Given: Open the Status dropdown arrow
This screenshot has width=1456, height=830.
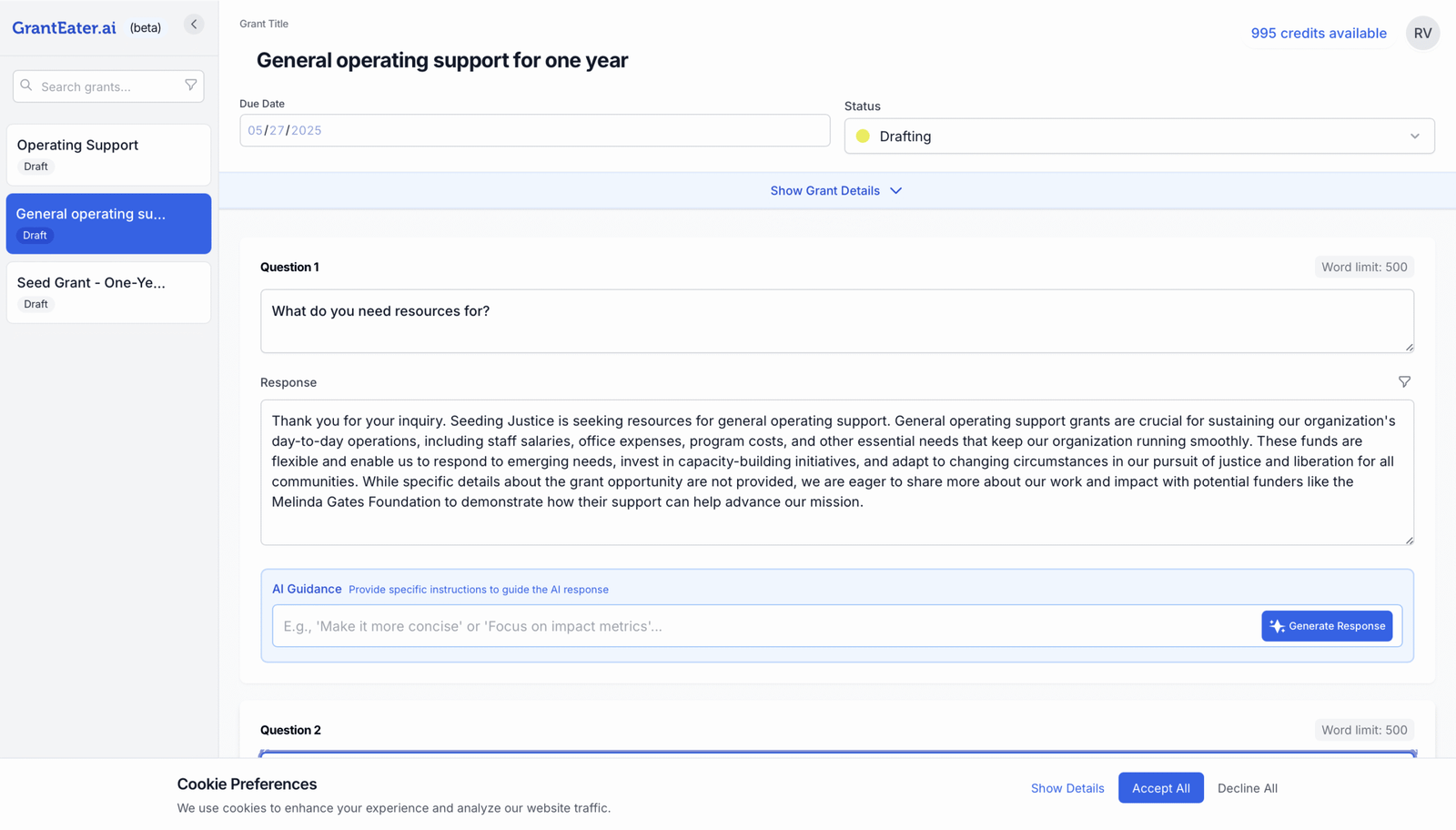Looking at the screenshot, I should click(x=1414, y=137).
